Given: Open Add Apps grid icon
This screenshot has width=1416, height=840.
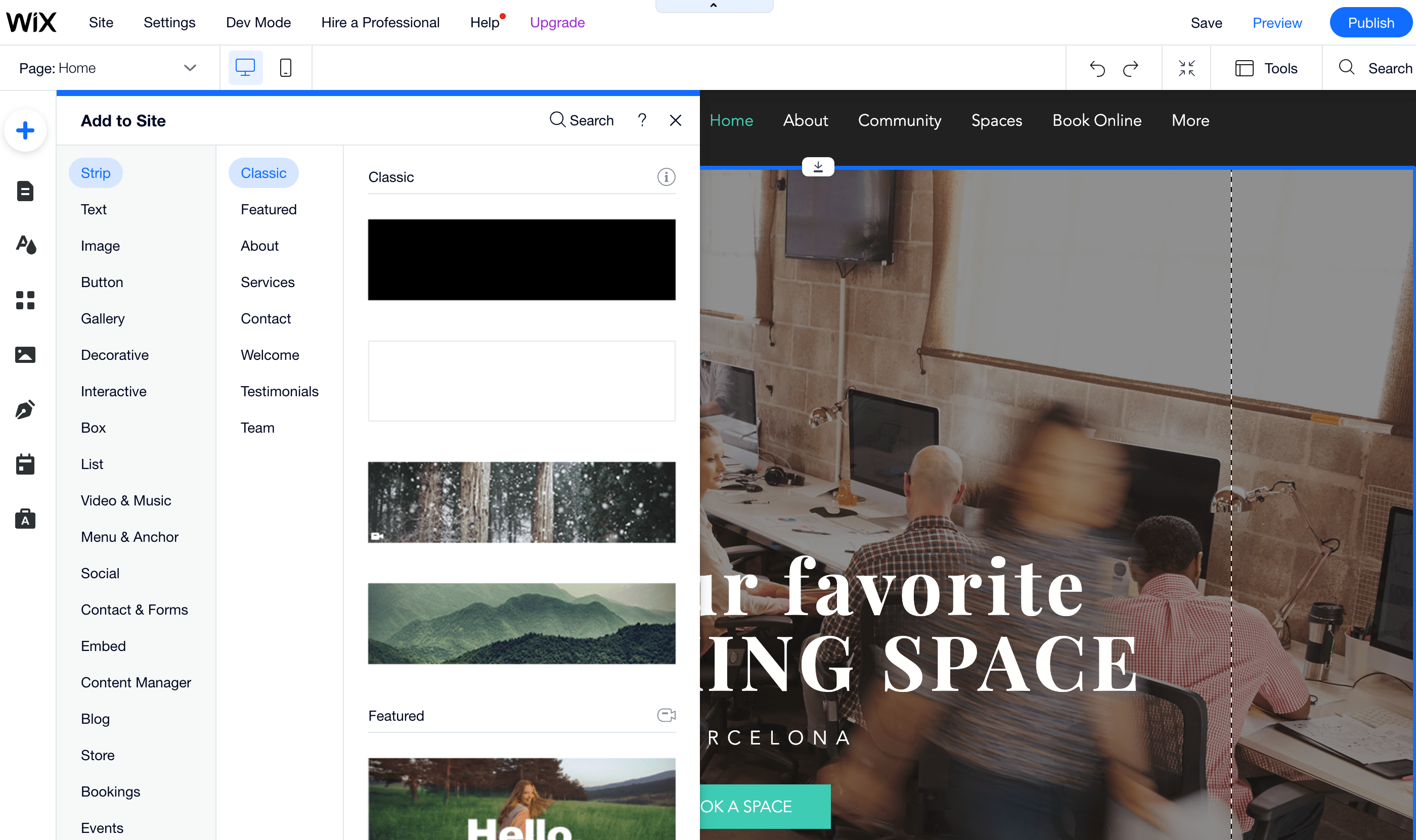Looking at the screenshot, I should [x=25, y=299].
